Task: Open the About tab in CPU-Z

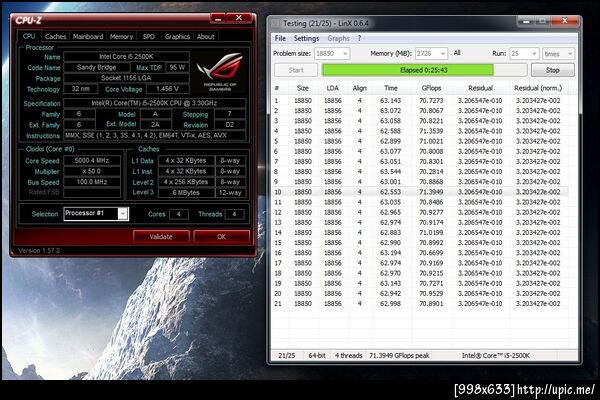Action: point(205,36)
